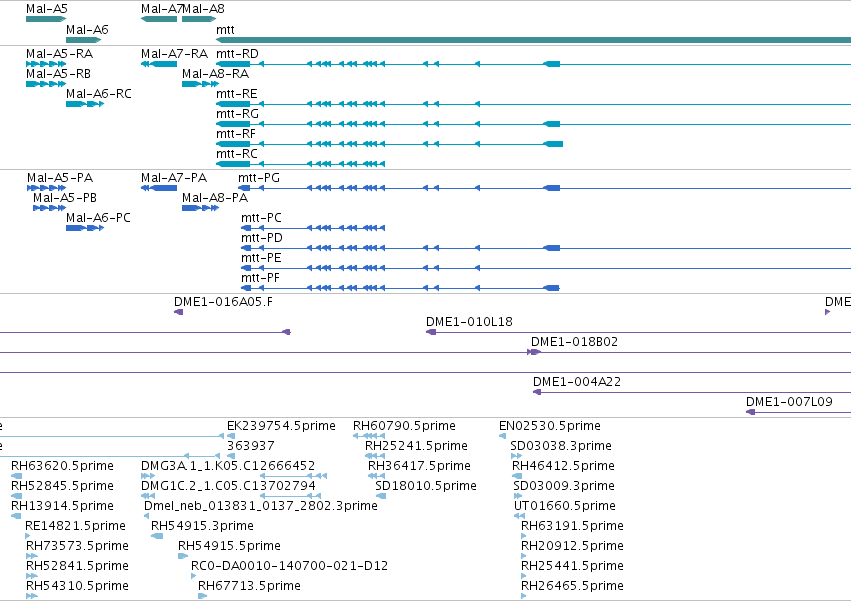Click the DME1-007L09 clone feature

point(798,412)
